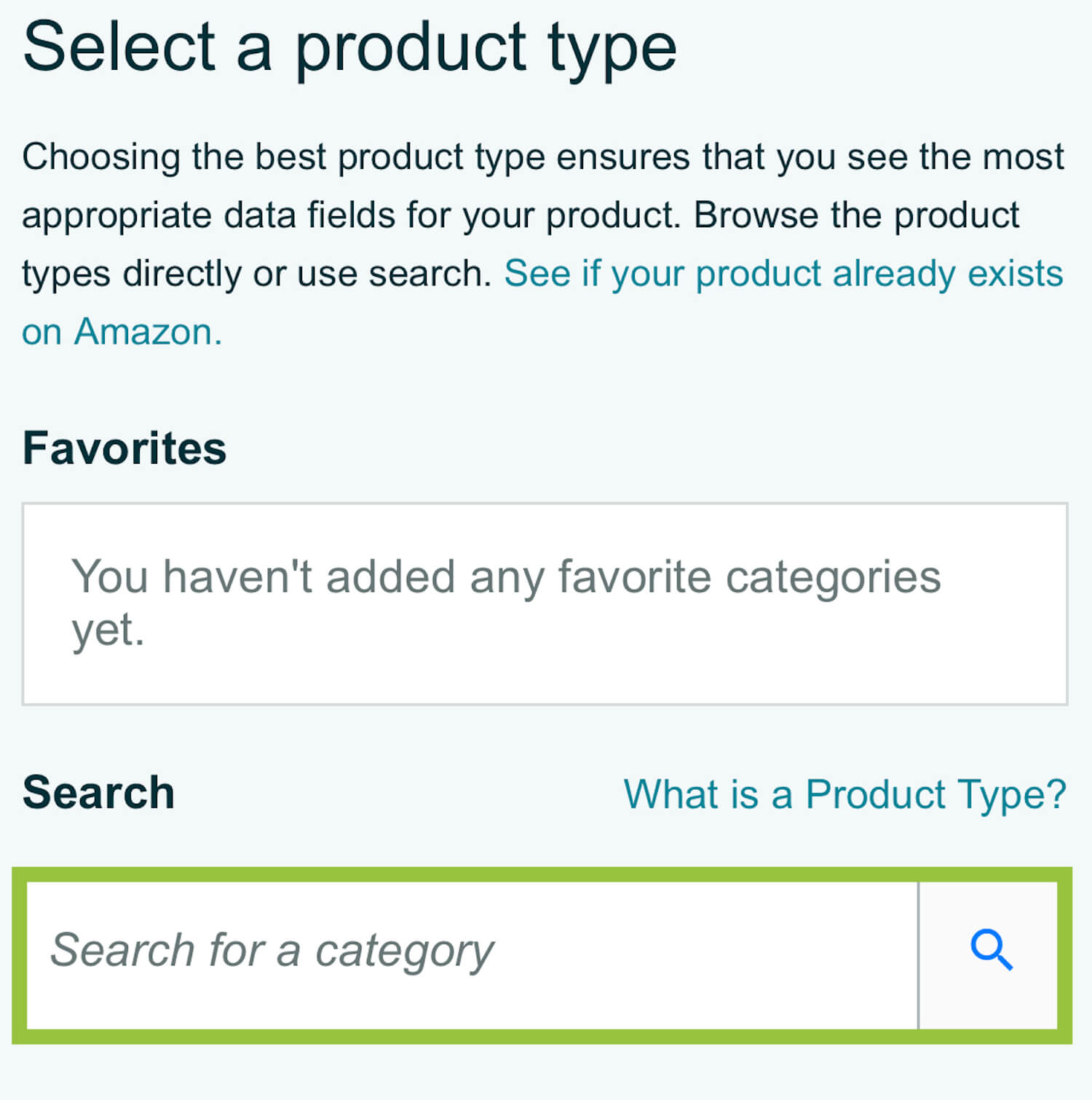Click the 'Search' section label
1092x1100 pixels.
pos(98,792)
